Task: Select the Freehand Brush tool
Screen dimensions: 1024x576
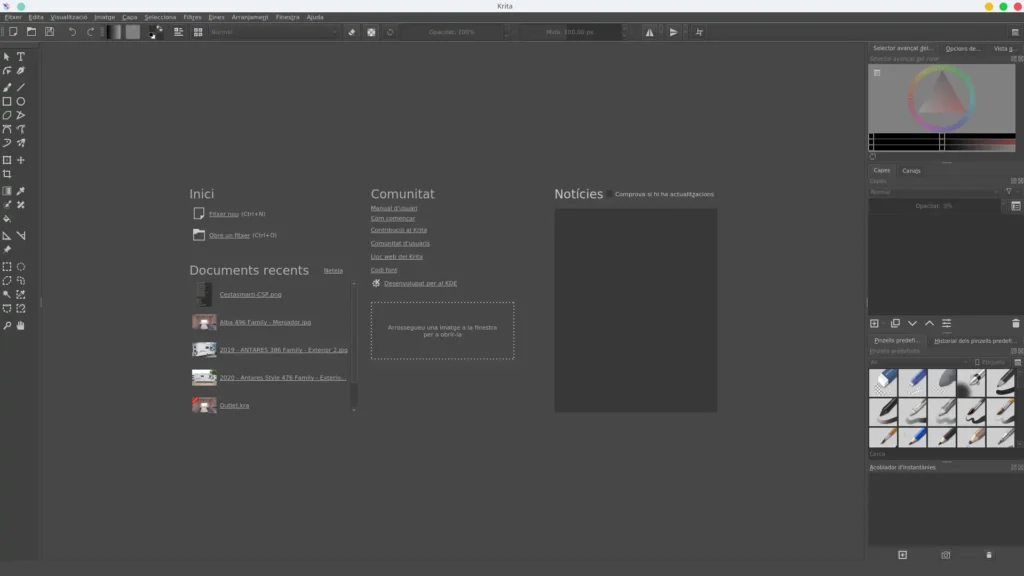Action: (x=7, y=87)
